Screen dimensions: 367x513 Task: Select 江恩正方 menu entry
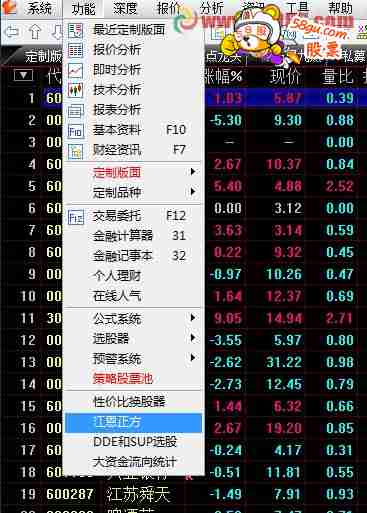[133, 422]
